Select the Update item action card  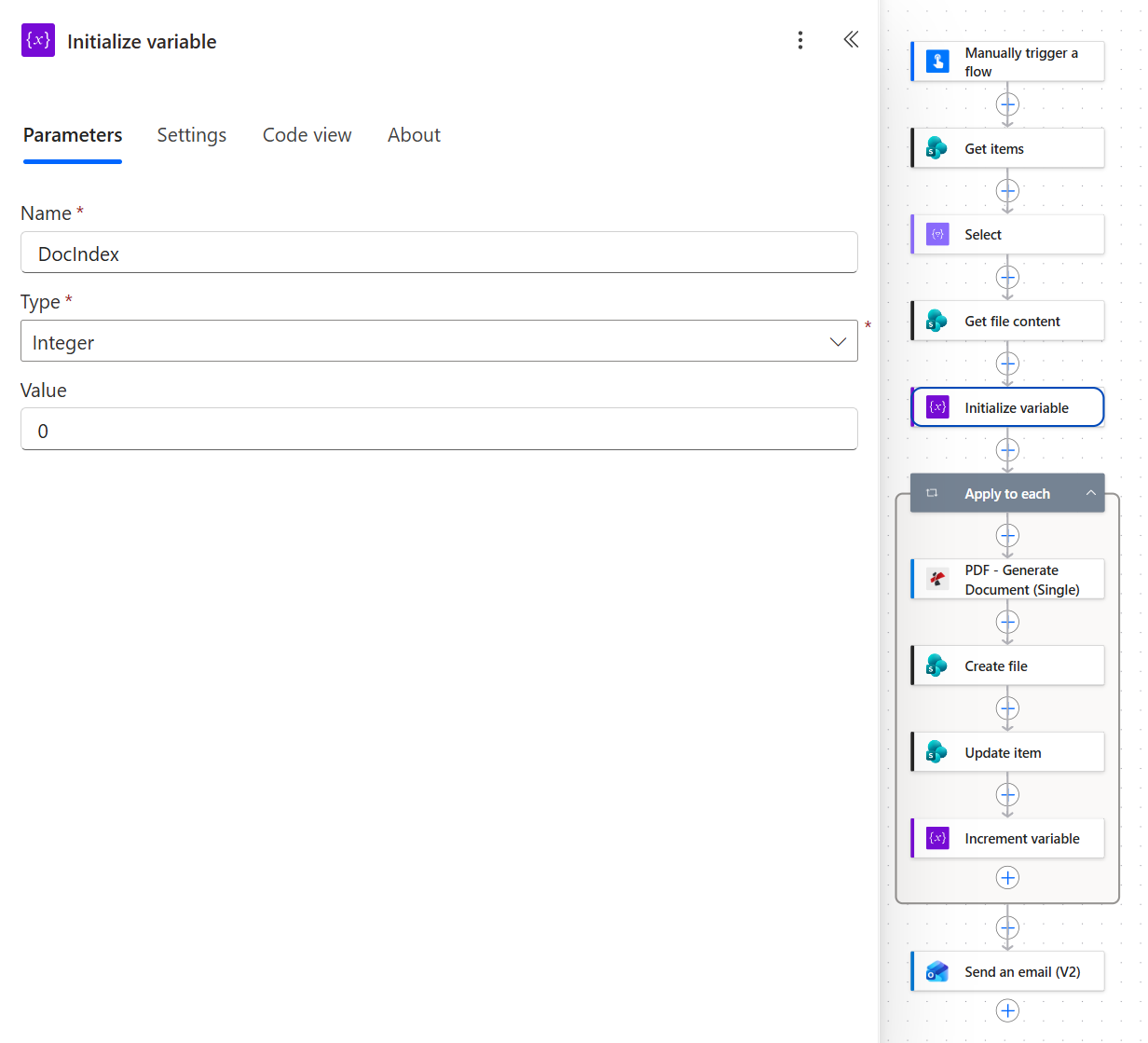1007,752
